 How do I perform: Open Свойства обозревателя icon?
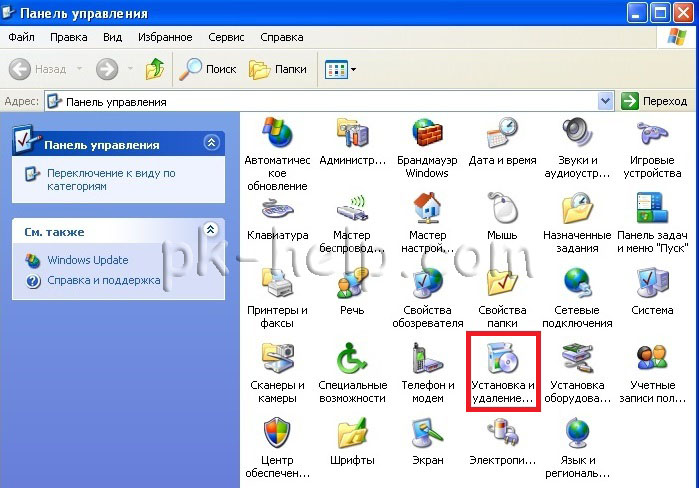click(x=427, y=283)
